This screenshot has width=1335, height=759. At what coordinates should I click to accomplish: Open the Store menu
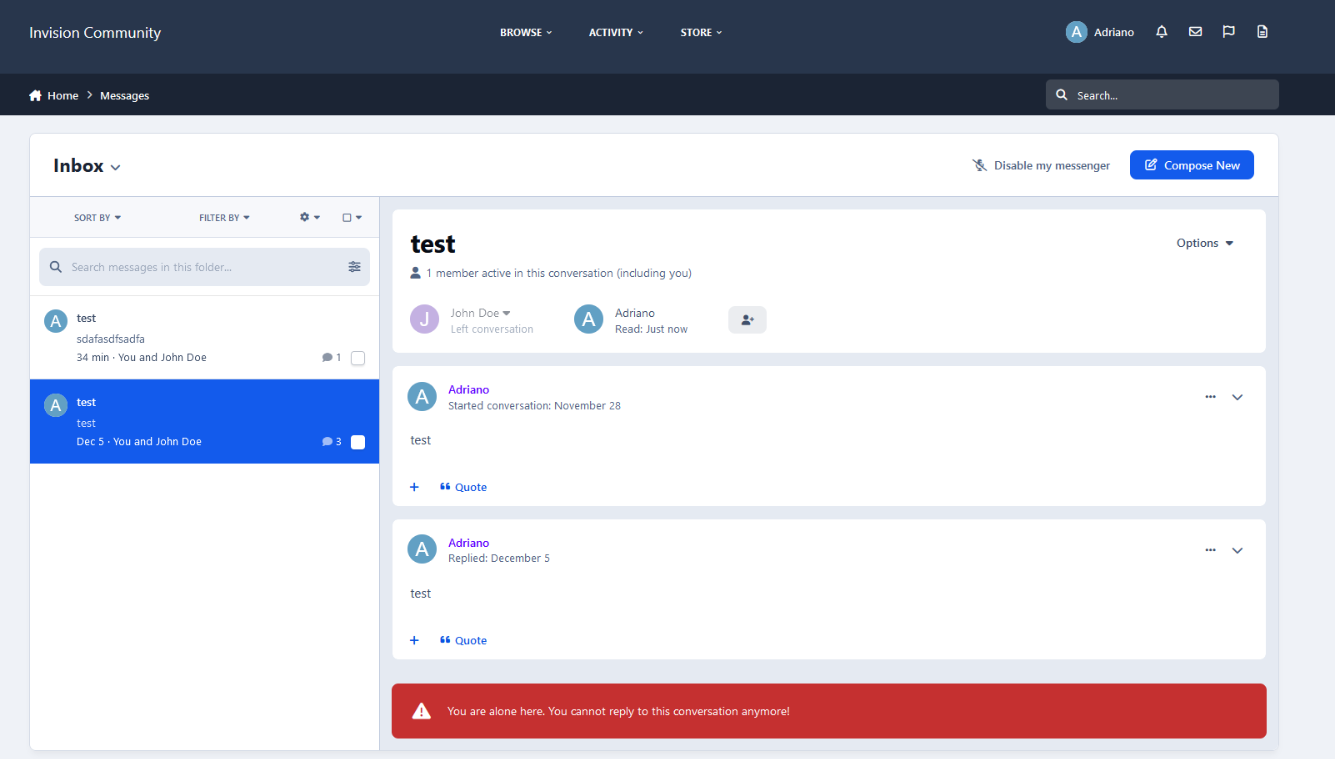tap(701, 33)
